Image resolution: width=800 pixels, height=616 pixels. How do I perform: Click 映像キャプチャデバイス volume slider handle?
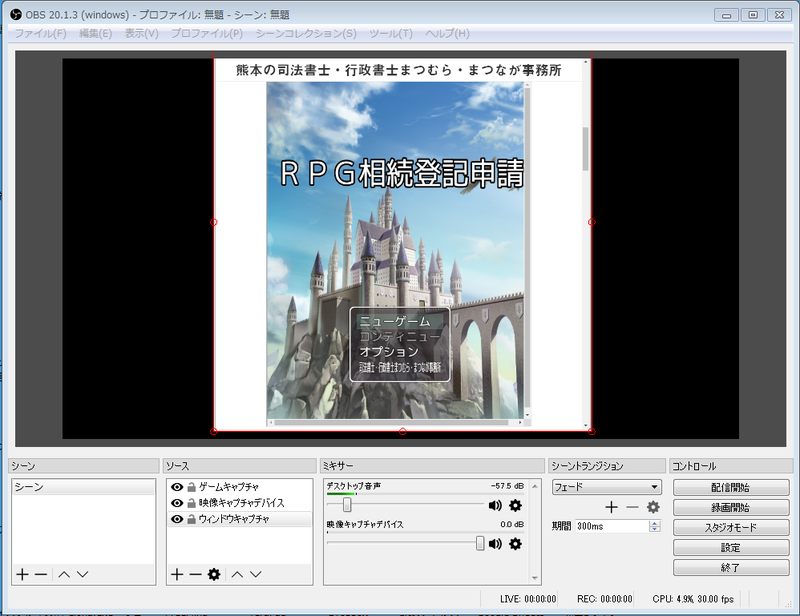click(x=480, y=543)
